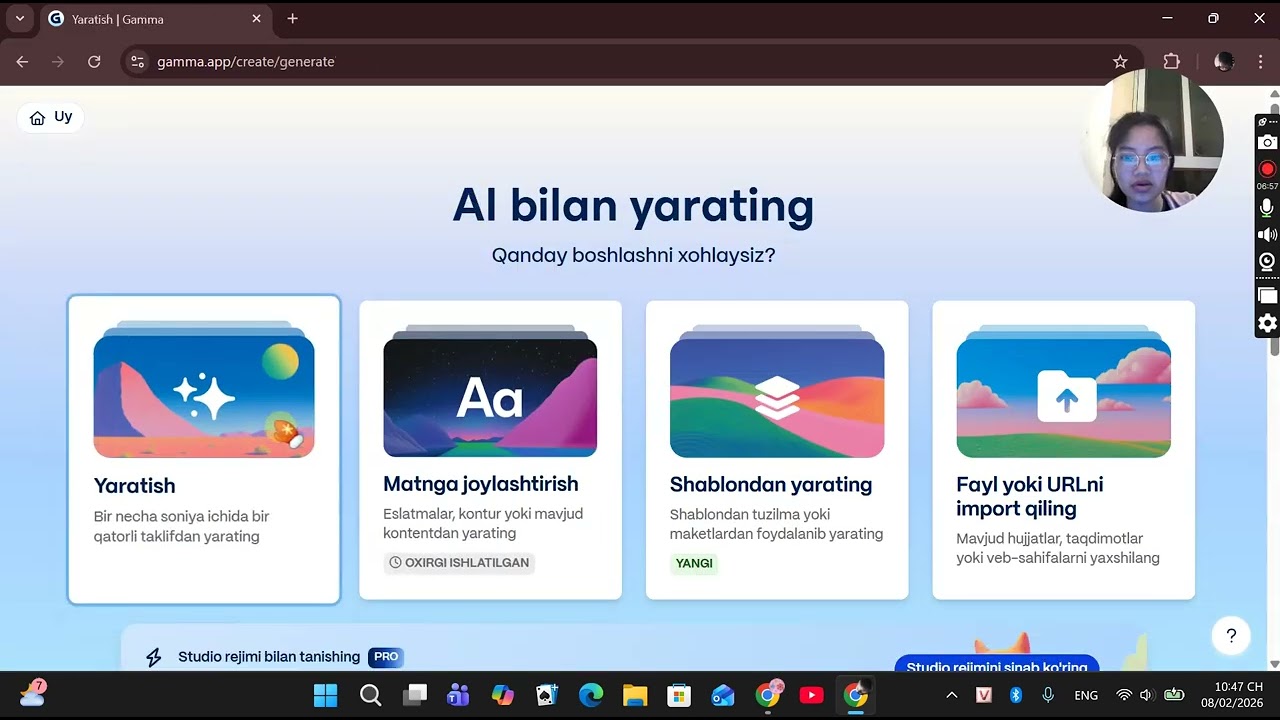
Task: Click the Uy home button
Action: click(x=51, y=117)
